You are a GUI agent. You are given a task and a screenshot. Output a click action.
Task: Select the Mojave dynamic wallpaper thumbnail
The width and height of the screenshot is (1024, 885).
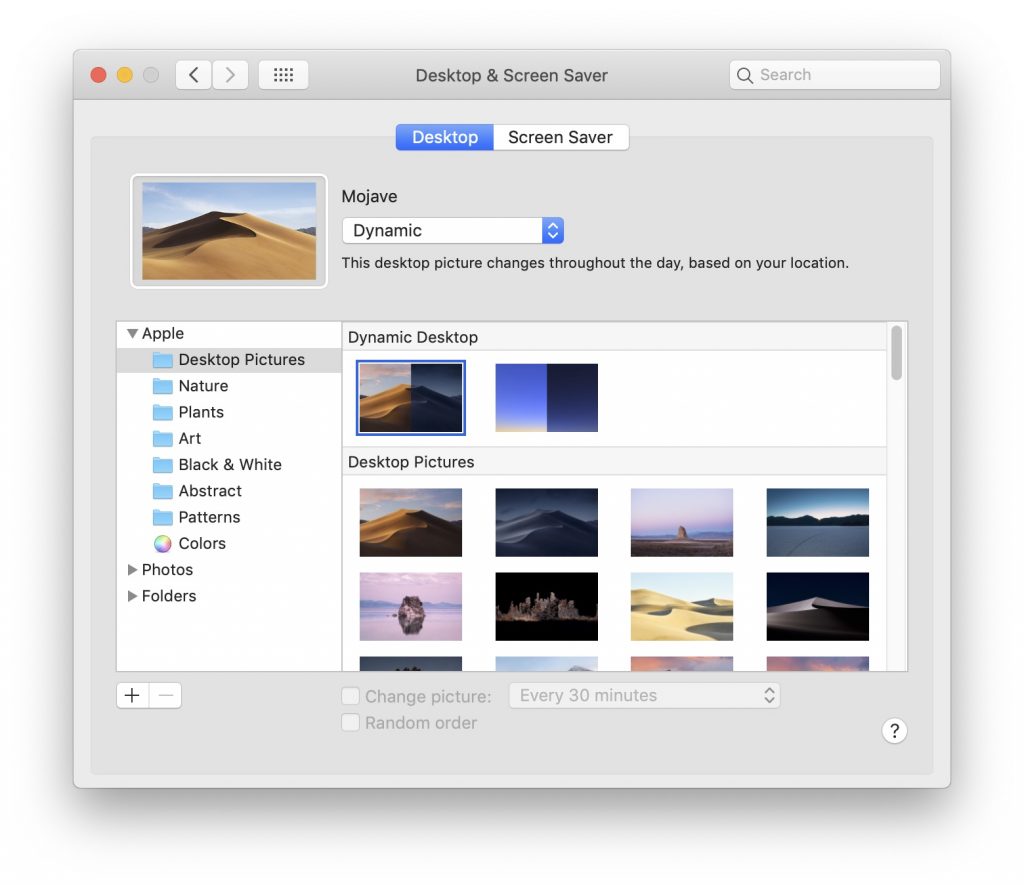410,397
